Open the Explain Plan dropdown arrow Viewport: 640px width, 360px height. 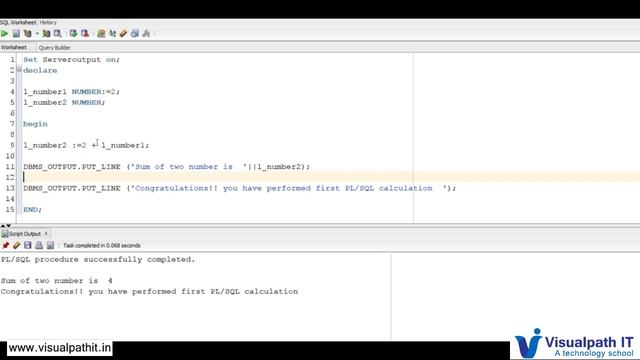click(x=37, y=33)
